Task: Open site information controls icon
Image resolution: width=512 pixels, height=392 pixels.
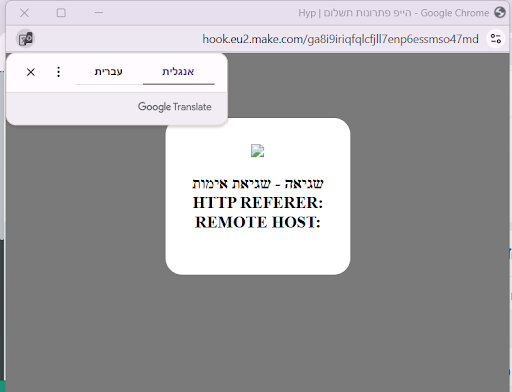Action: 496,39
